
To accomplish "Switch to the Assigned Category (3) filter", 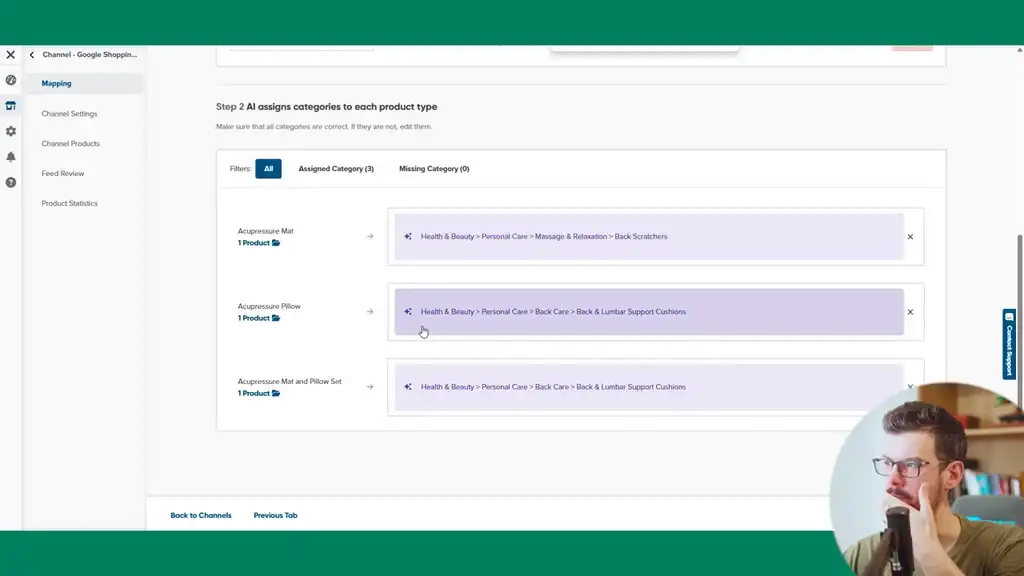I will (x=335, y=168).
